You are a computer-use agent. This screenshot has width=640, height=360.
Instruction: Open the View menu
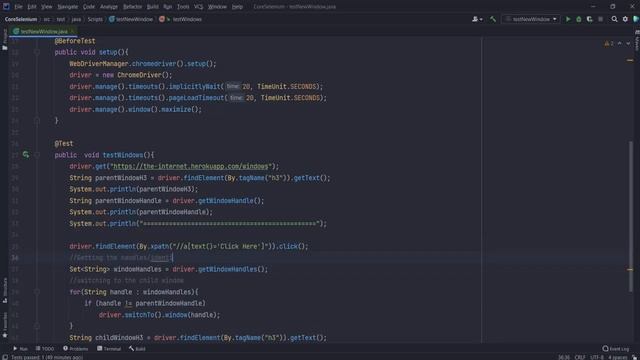point(47,7)
